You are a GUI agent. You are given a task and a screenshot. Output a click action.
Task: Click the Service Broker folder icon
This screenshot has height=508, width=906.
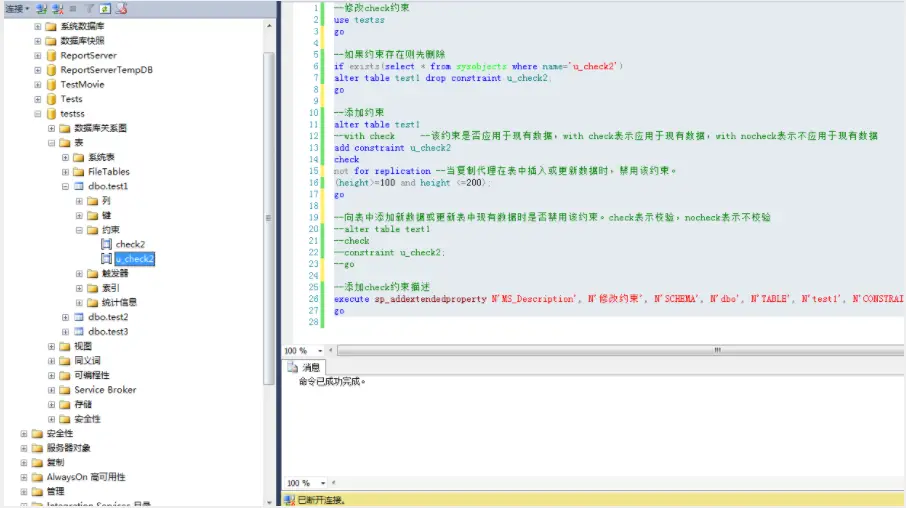[65, 390]
